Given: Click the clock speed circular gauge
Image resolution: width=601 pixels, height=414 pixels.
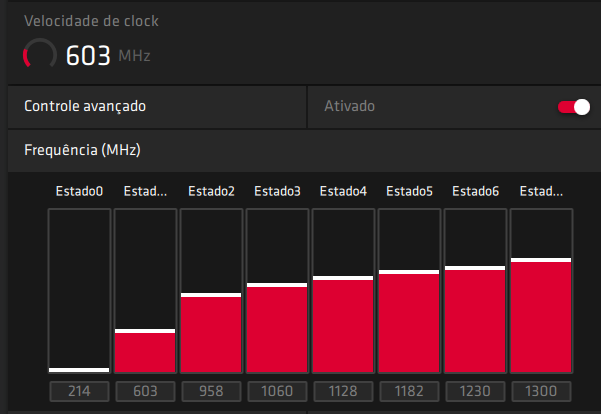Looking at the screenshot, I should [40, 55].
